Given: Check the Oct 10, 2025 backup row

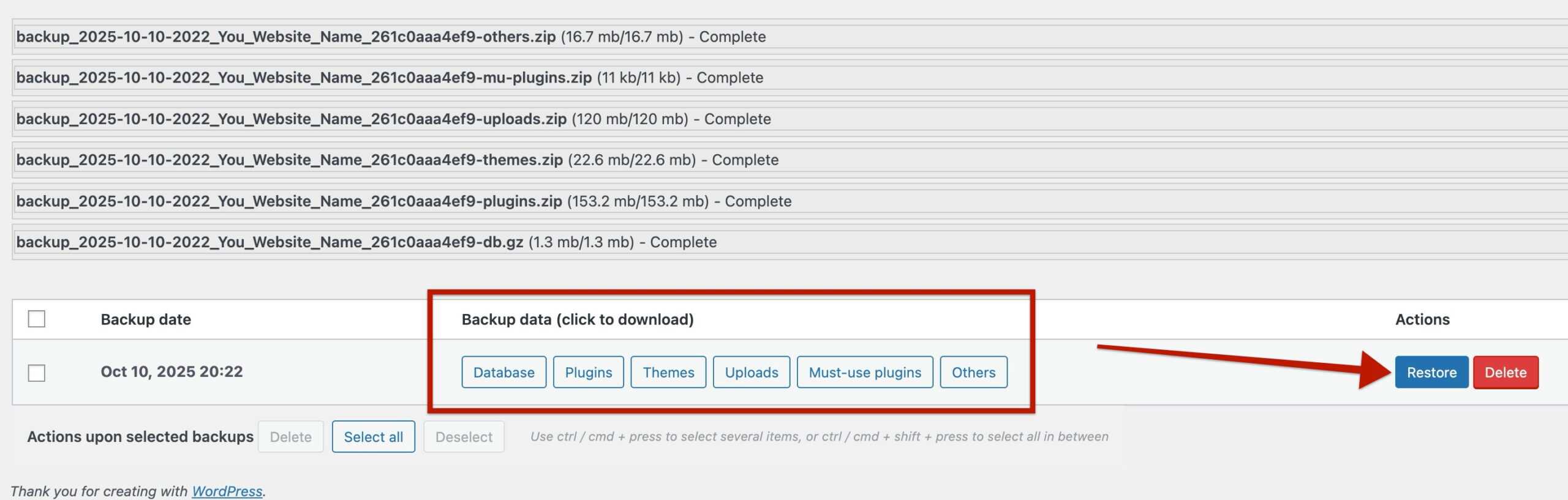Looking at the screenshot, I should click(37, 373).
